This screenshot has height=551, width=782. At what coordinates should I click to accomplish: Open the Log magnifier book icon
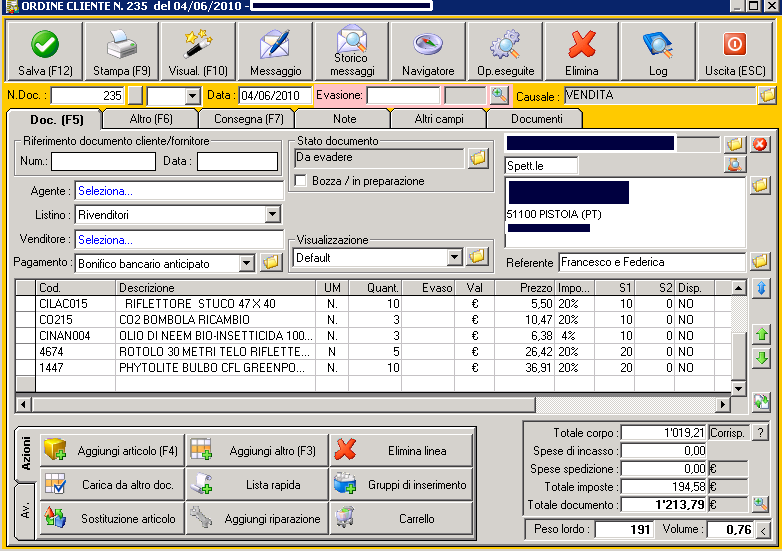(658, 51)
